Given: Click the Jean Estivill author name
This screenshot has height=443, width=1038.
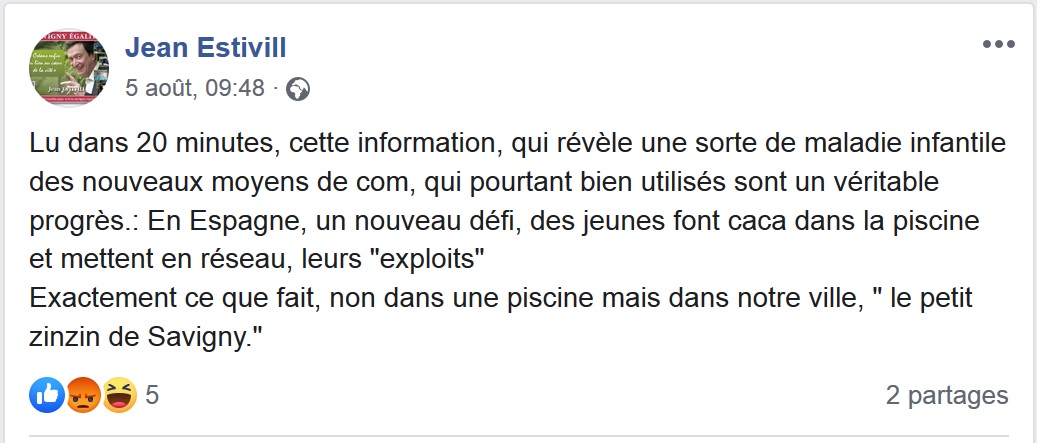Looking at the screenshot, I should coord(205,47).
